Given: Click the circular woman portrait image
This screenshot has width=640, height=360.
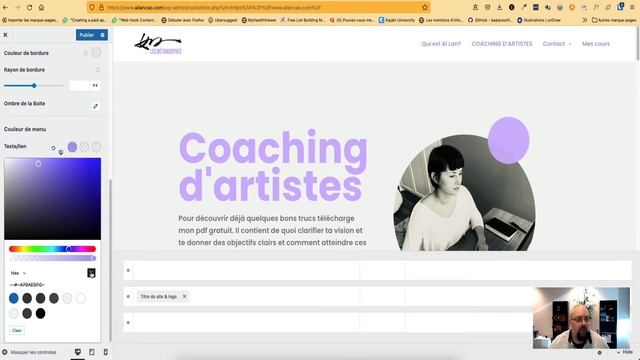Looking at the screenshot, I should pyautogui.click(x=464, y=193).
